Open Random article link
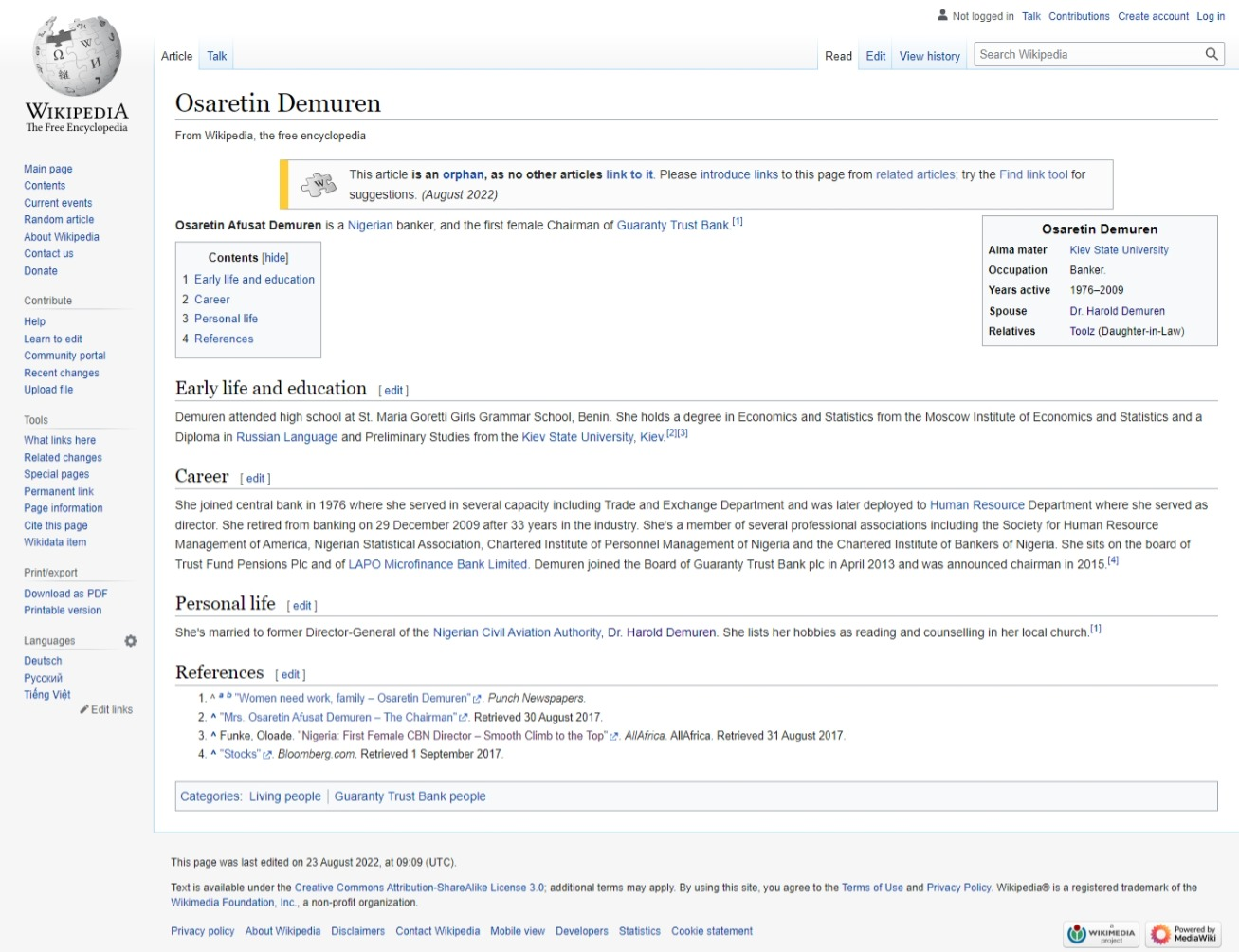 [59, 220]
